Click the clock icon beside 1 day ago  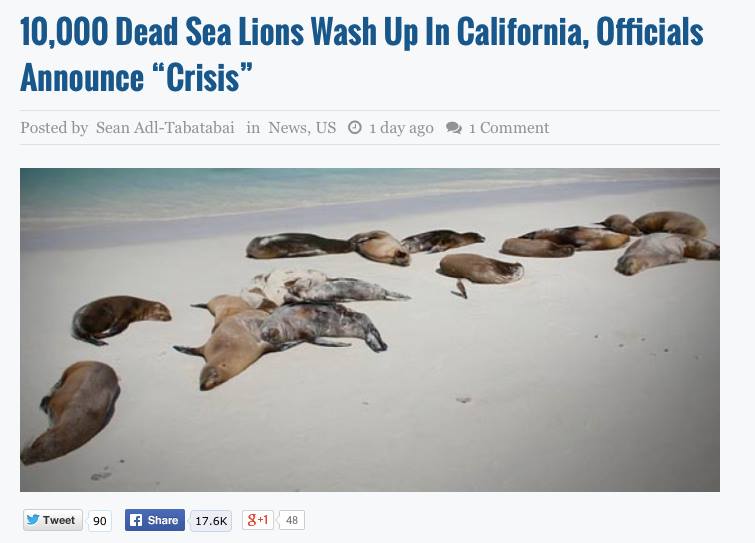coord(354,128)
